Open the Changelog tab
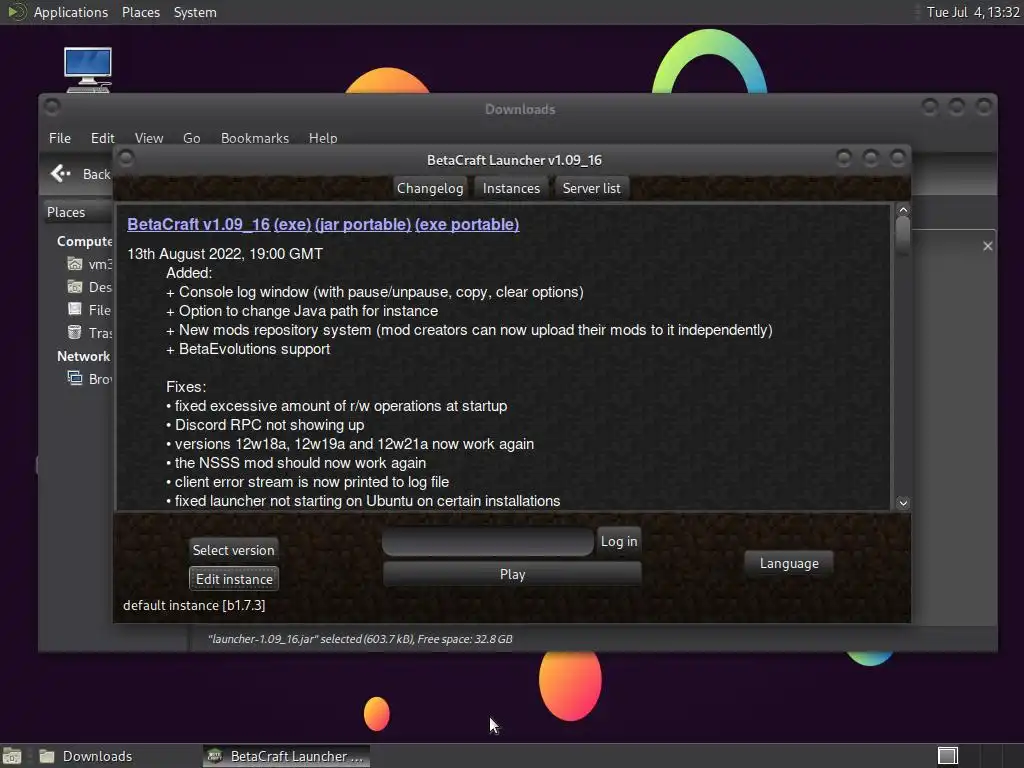This screenshot has width=1024, height=768. (430, 188)
